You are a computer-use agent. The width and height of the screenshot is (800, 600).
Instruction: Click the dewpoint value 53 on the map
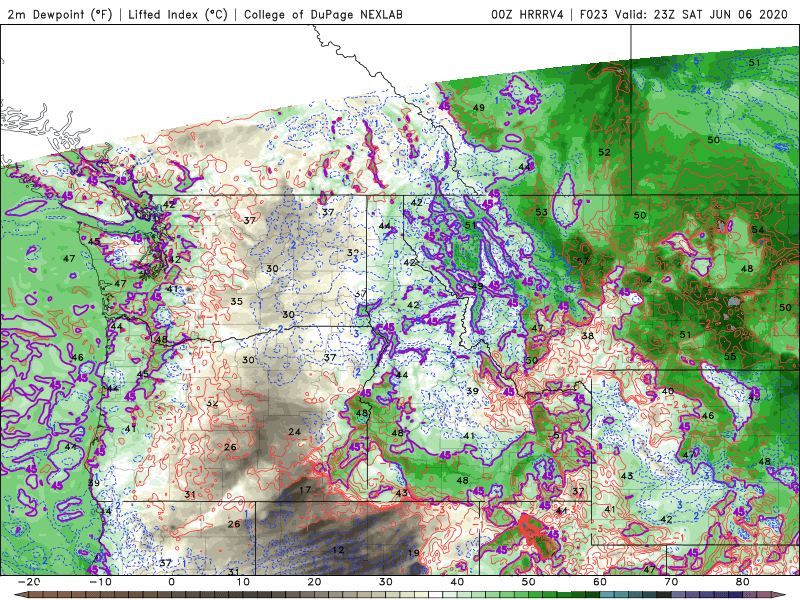pyautogui.click(x=542, y=212)
